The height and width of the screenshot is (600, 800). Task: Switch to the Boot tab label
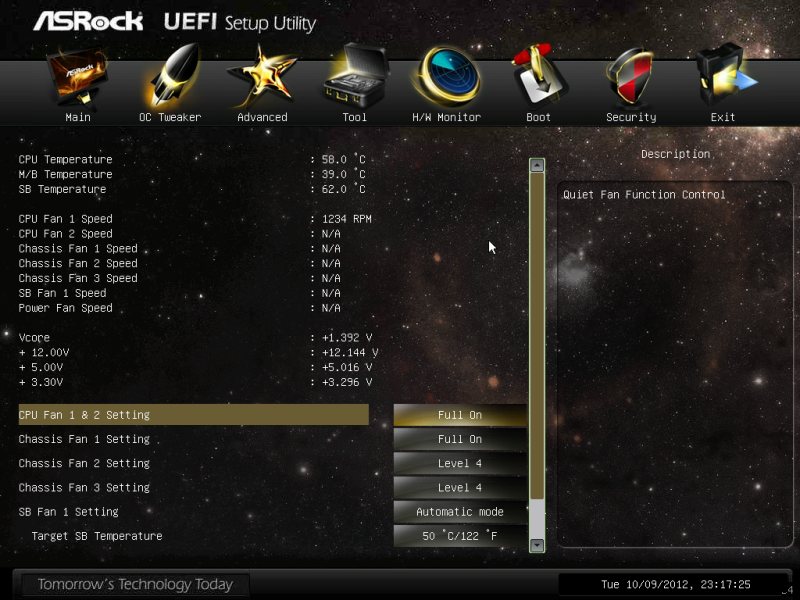[x=538, y=117]
